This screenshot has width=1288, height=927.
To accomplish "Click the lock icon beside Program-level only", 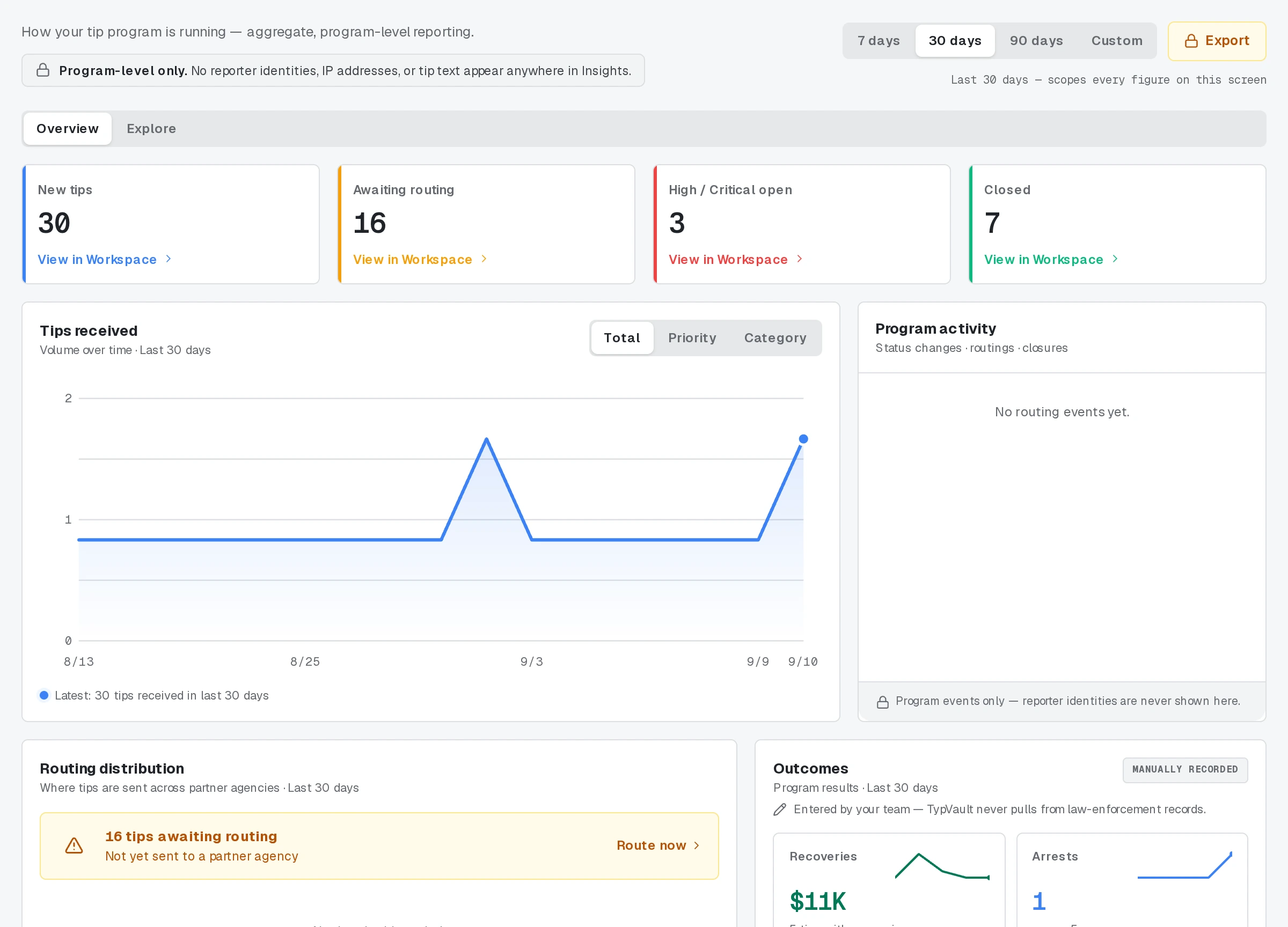I will [x=42, y=70].
